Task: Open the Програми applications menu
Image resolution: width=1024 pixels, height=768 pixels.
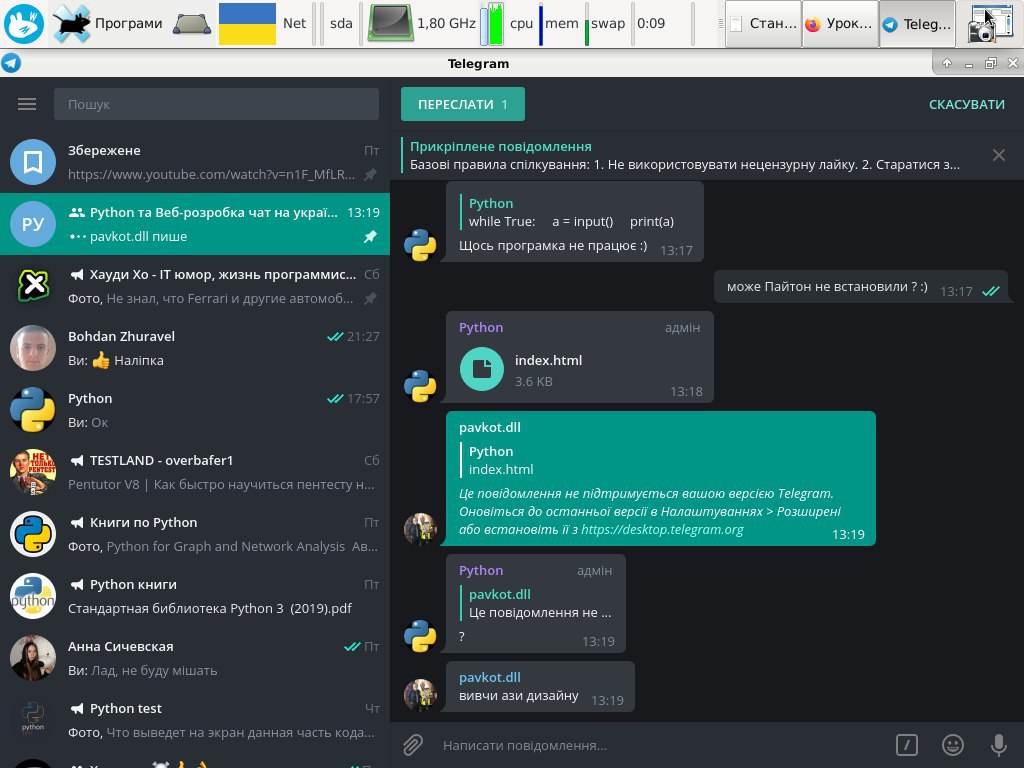Action: 108,24
